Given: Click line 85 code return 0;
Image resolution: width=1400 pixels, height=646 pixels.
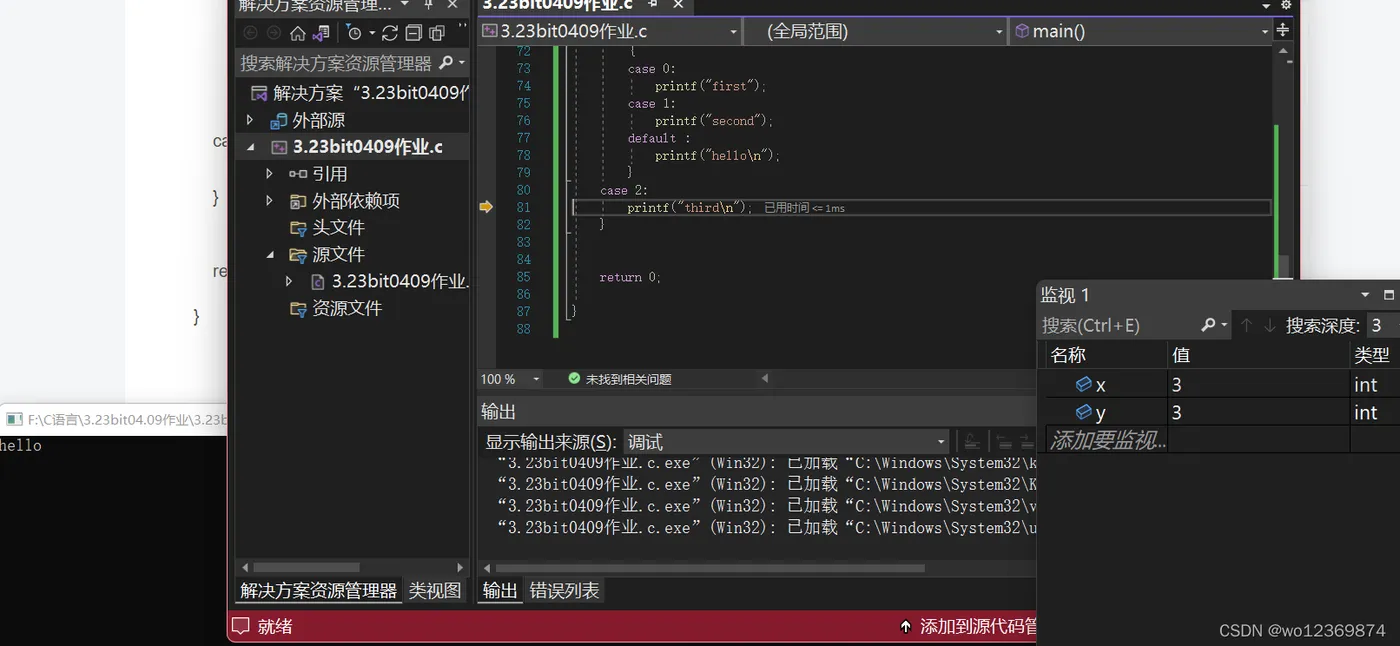Looking at the screenshot, I should click(630, 277).
